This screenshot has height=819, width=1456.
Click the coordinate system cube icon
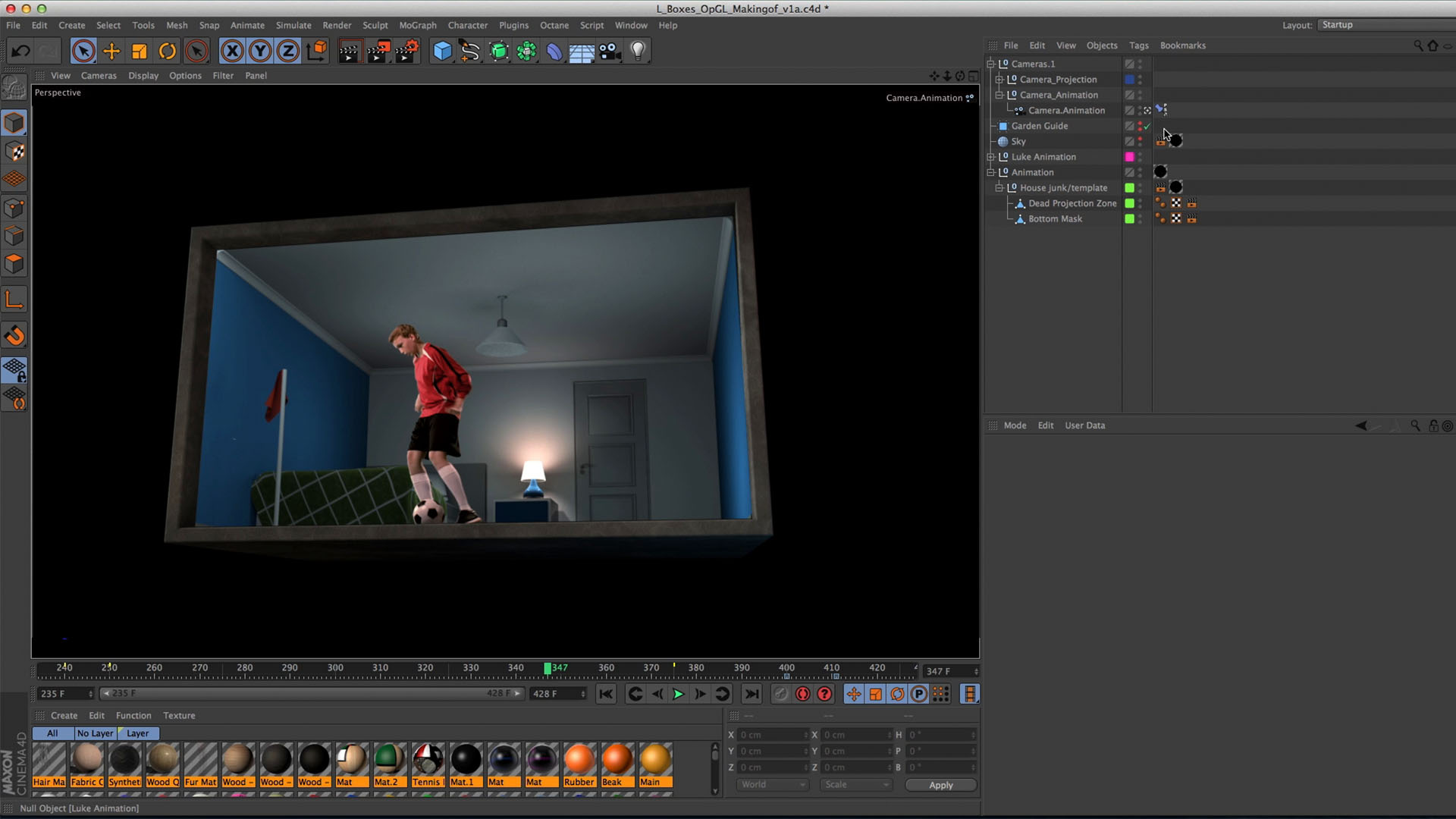pyautogui.click(x=317, y=51)
